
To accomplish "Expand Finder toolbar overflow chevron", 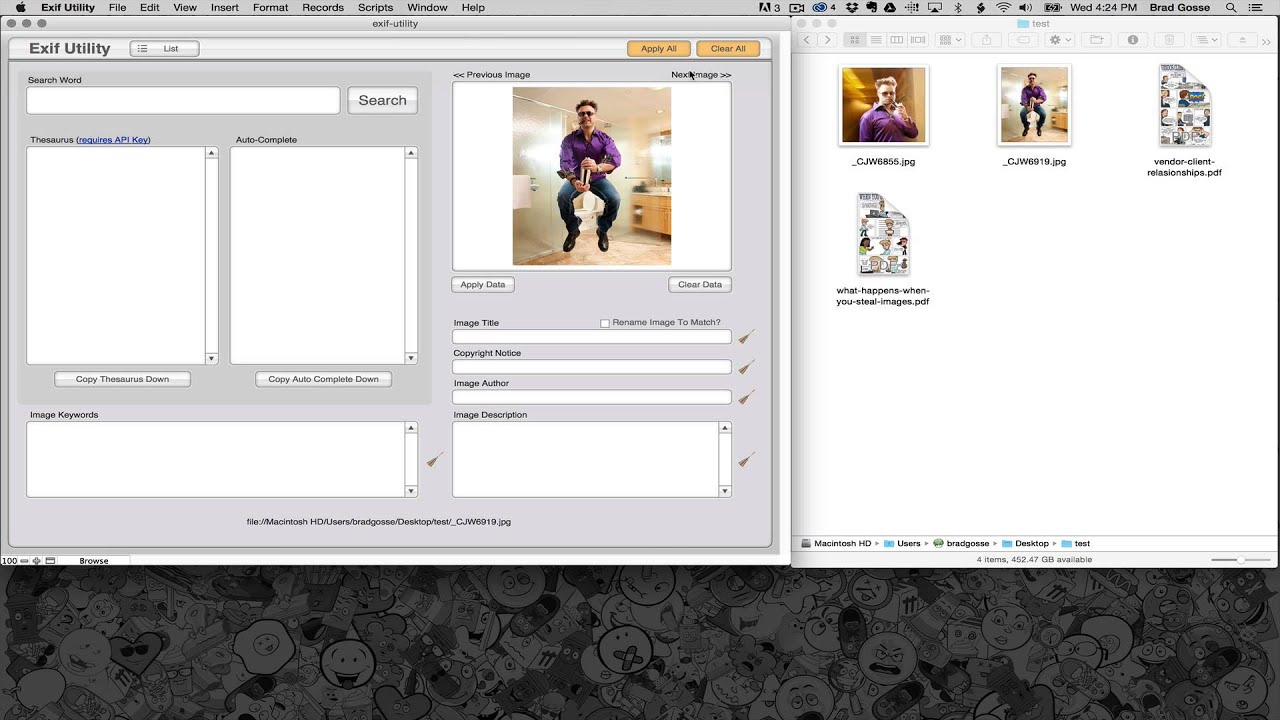I will coord(1266,41).
